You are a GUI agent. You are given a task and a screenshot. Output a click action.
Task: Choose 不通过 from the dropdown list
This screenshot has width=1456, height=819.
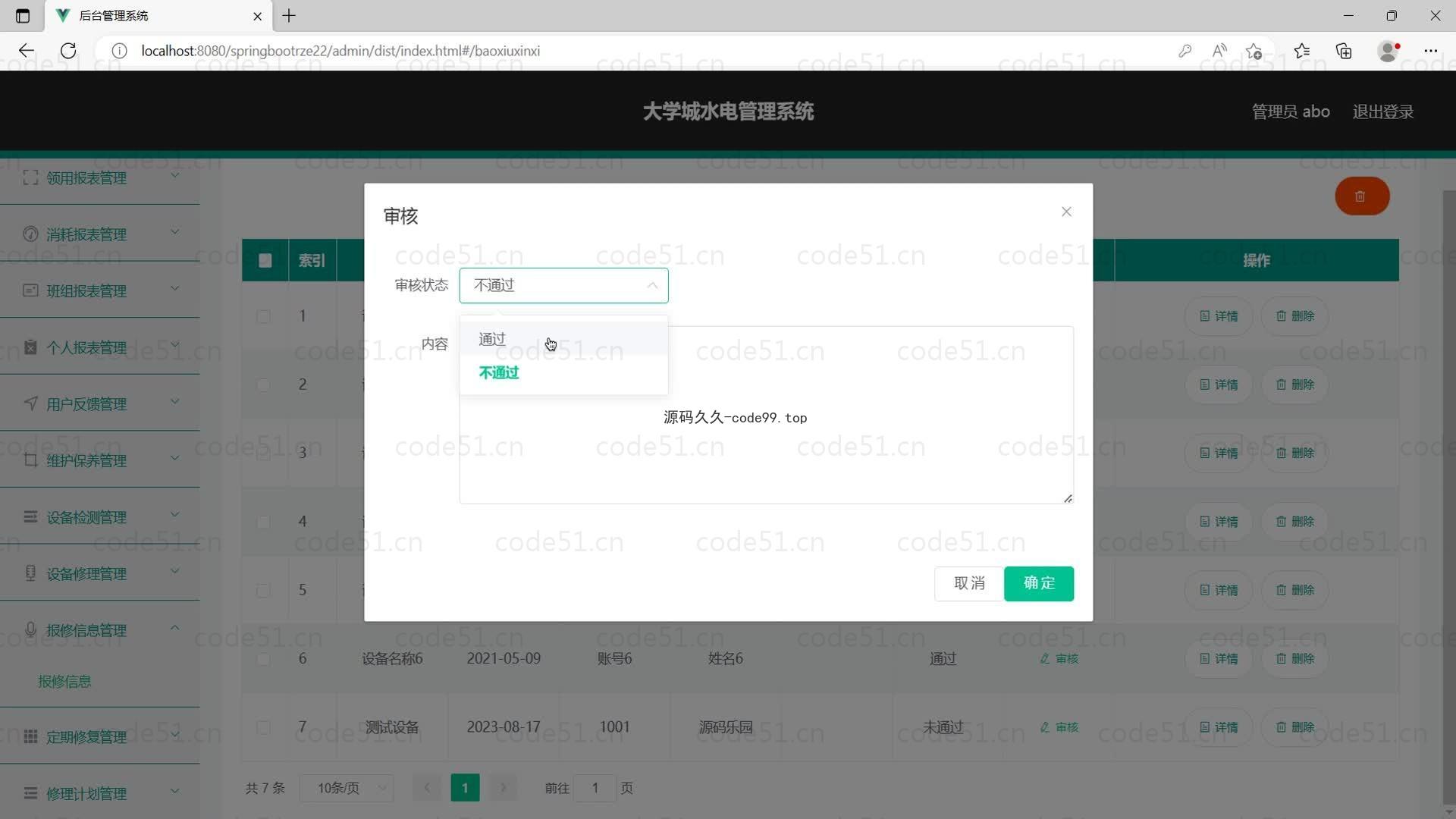(563, 372)
